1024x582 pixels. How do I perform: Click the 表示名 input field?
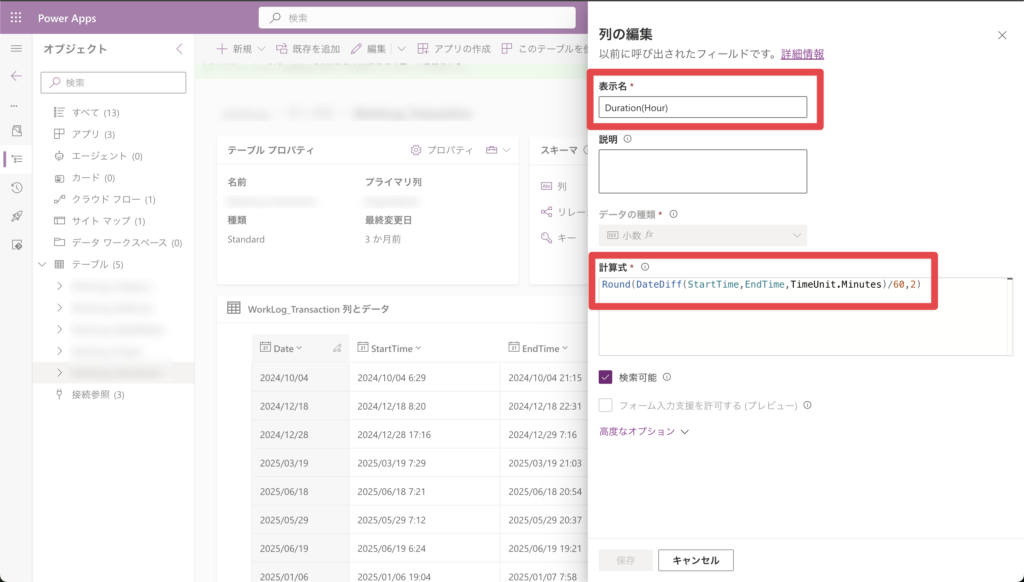[702, 107]
